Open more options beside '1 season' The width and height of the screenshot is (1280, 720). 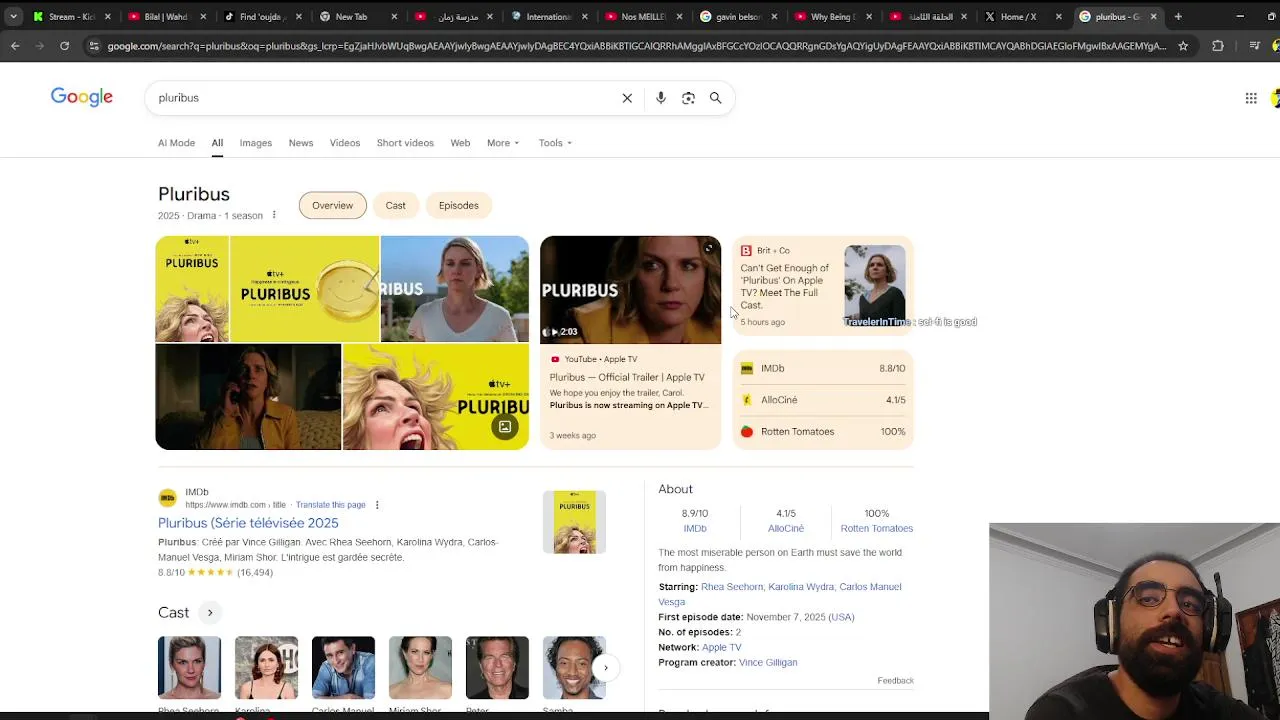coord(274,215)
